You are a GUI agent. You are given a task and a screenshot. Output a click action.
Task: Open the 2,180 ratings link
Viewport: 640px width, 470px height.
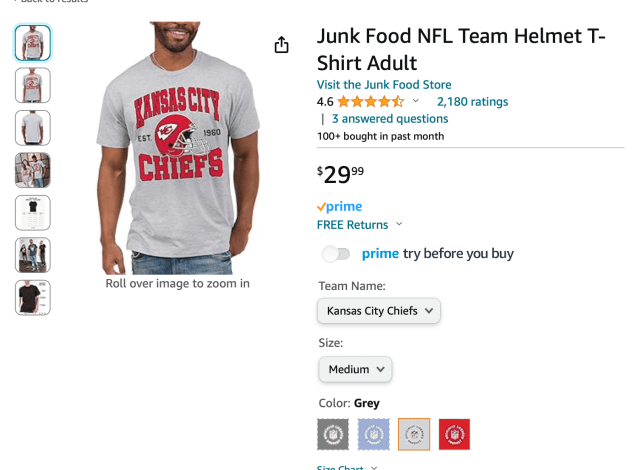click(x=472, y=101)
